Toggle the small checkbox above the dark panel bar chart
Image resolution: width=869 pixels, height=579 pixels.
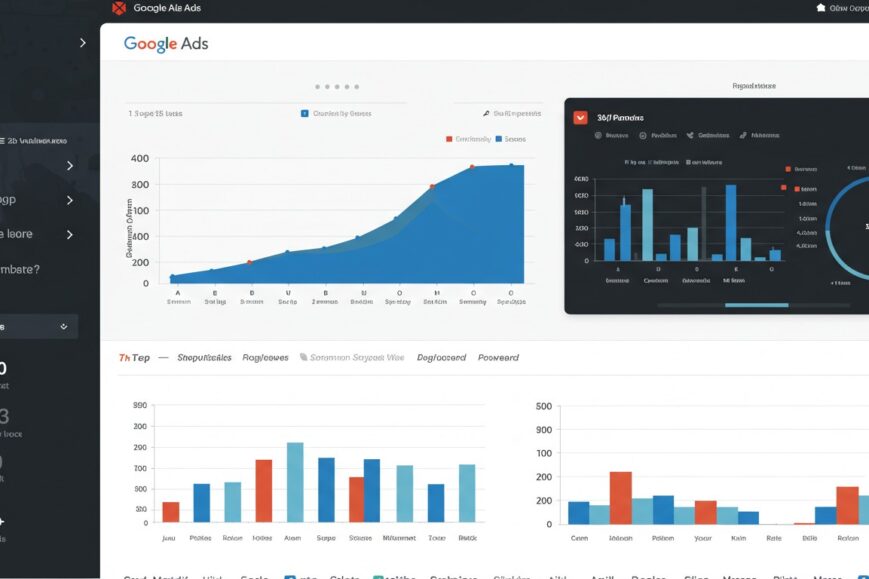(688, 162)
